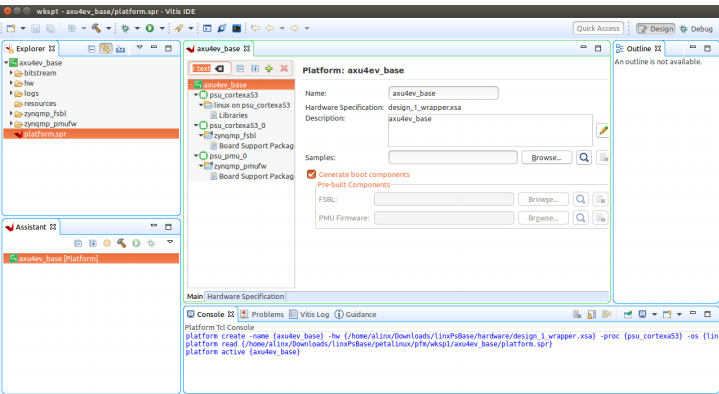Select platform.spr file in Explorer
This screenshot has height=394, width=719.
click(91, 134)
